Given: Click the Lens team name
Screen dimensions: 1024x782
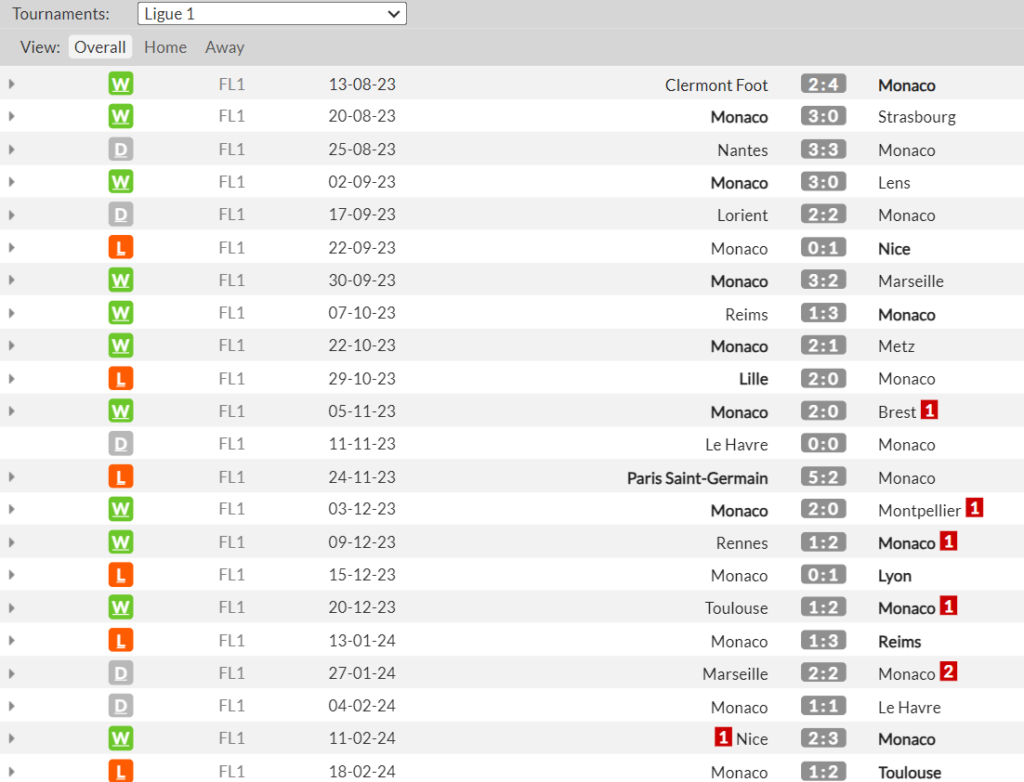Looking at the screenshot, I should coord(894,183).
